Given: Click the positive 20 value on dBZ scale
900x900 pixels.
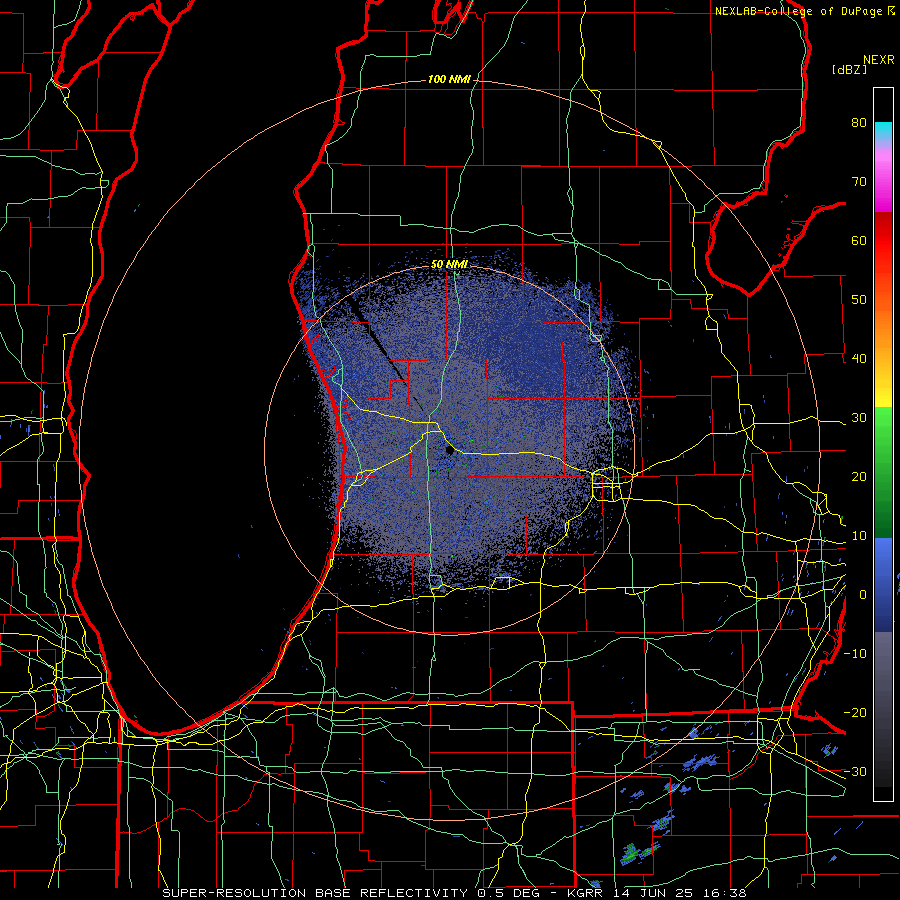Looking at the screenshot, I should [x=859, y=477].
